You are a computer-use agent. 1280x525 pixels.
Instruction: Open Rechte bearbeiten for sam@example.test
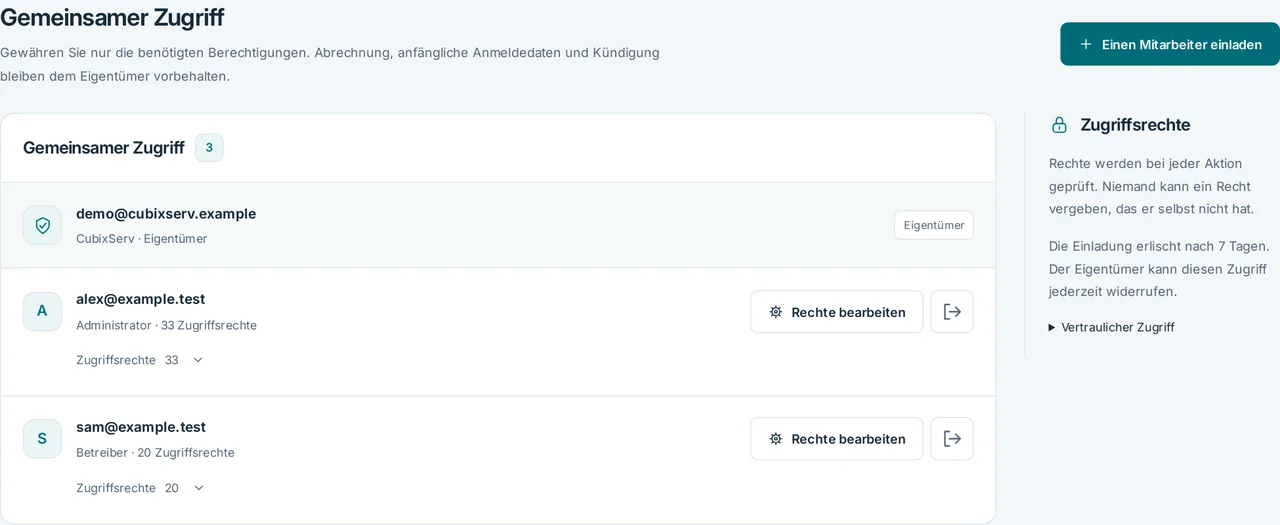click(x=837, y=439)
